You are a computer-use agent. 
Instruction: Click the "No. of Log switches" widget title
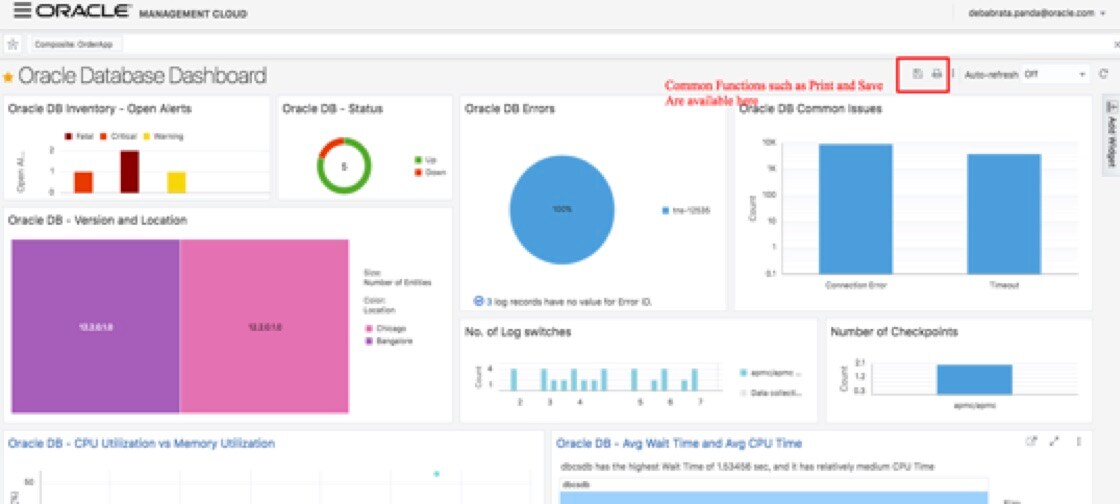tap(517, 332)
